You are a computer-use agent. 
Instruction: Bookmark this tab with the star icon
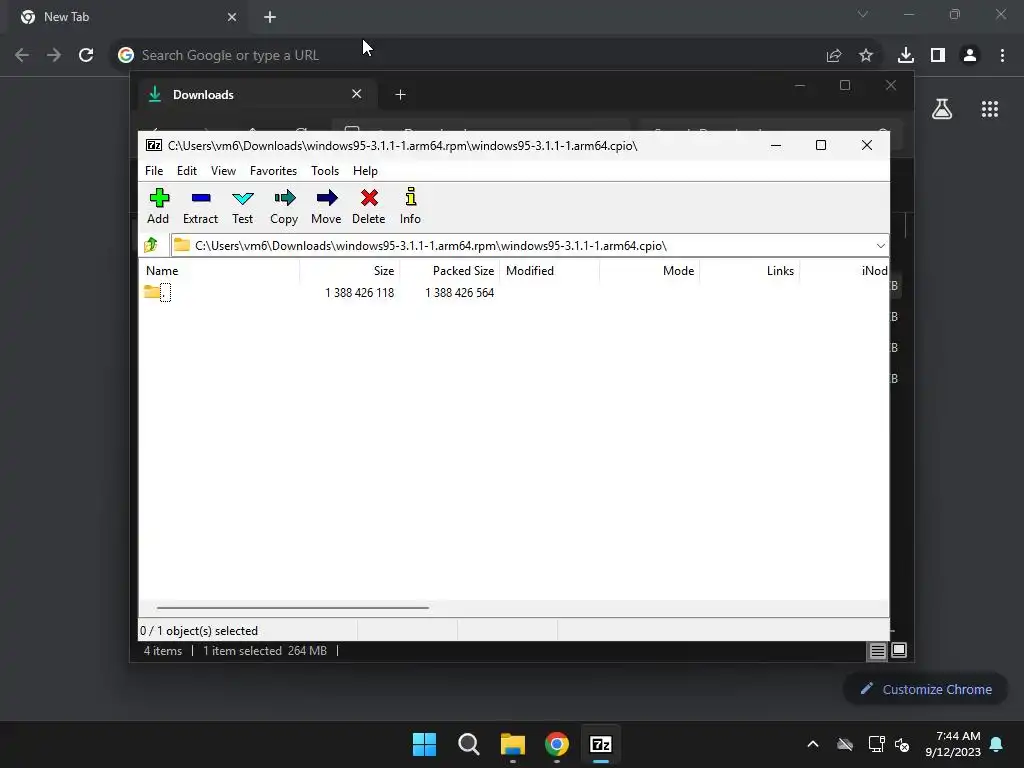coord(866,56)
